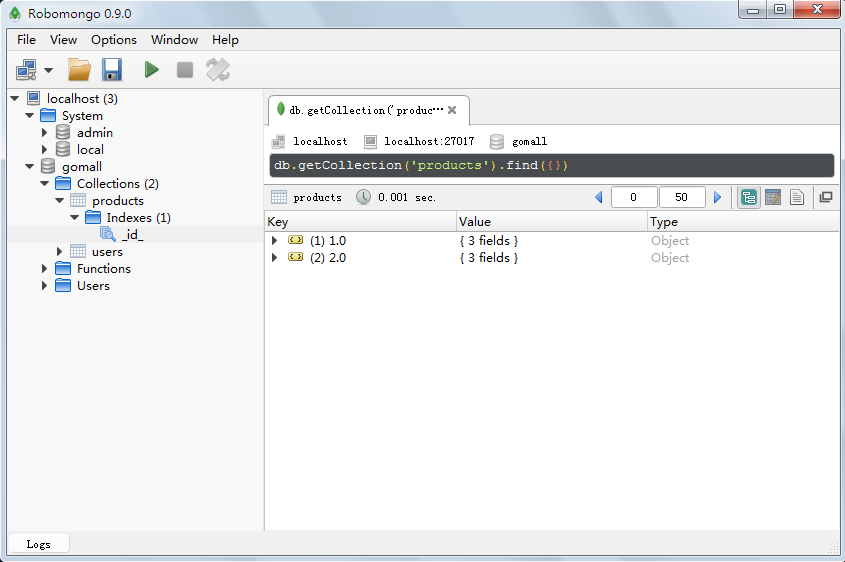
Task: Click the Type column header
Action: pos(743,222)
